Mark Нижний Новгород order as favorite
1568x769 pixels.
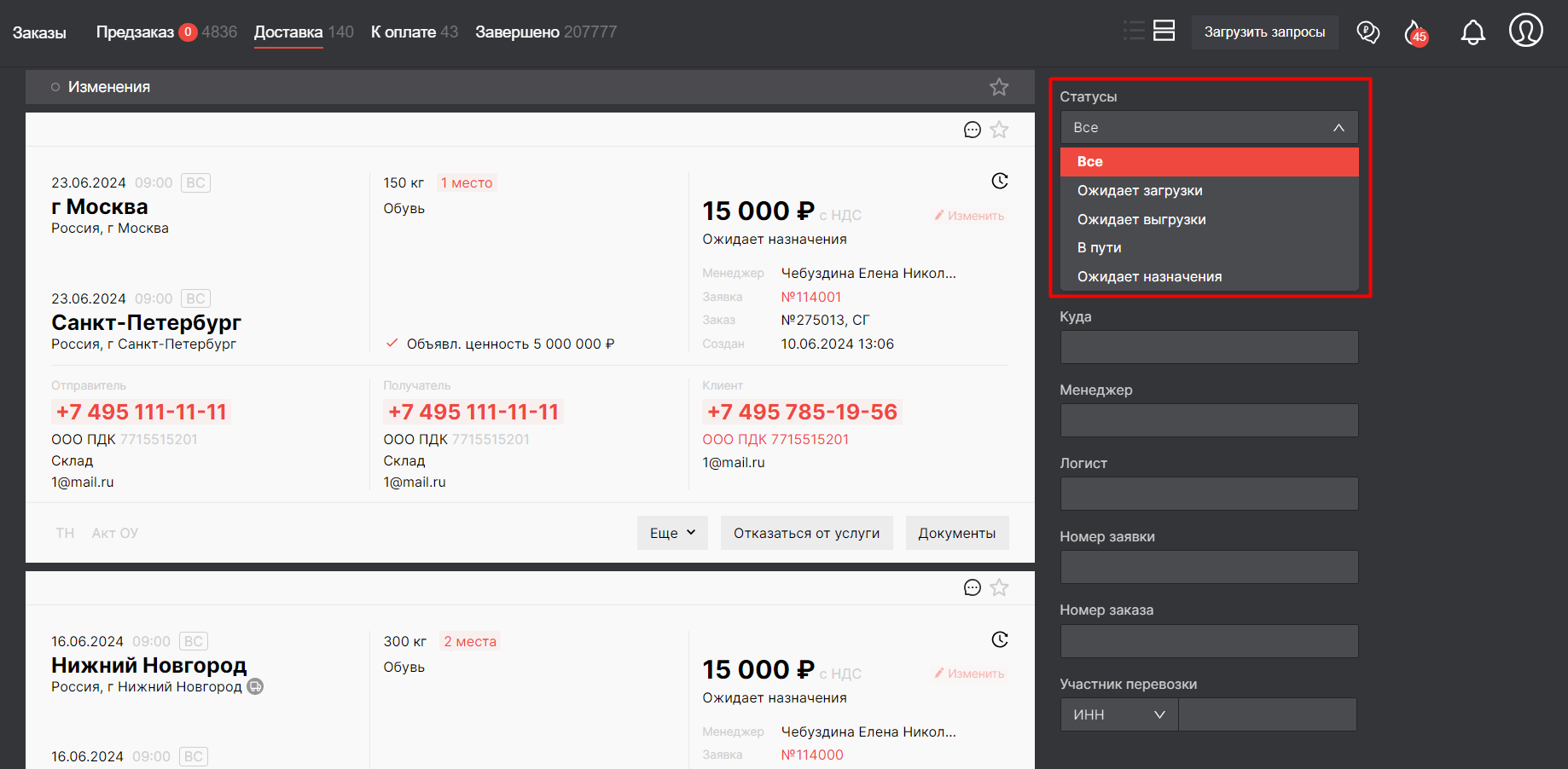click(x=999, y=587)
